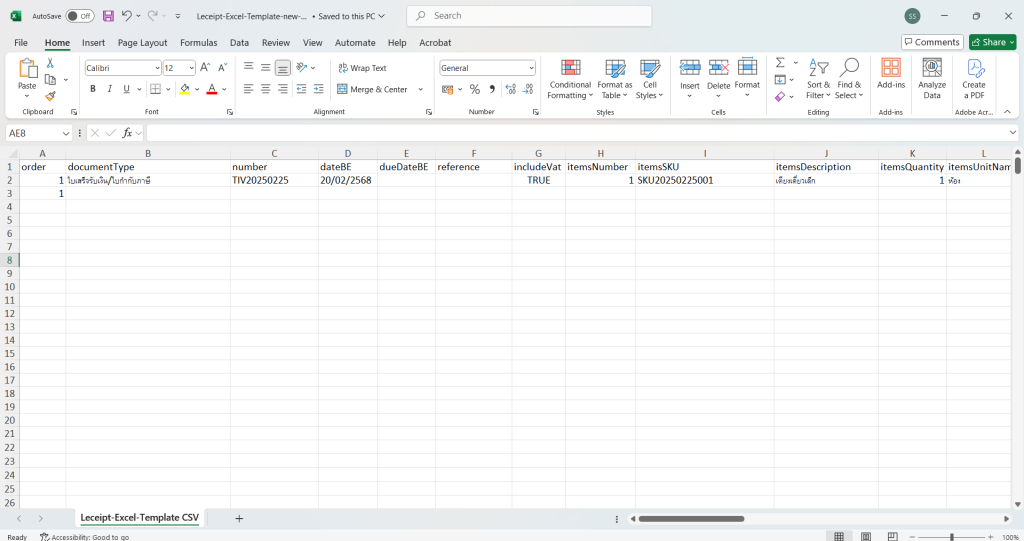Toggle Bottom Align vertical alignment
The width and height of the screenshot is (1024, 541).
click(283, 67)
